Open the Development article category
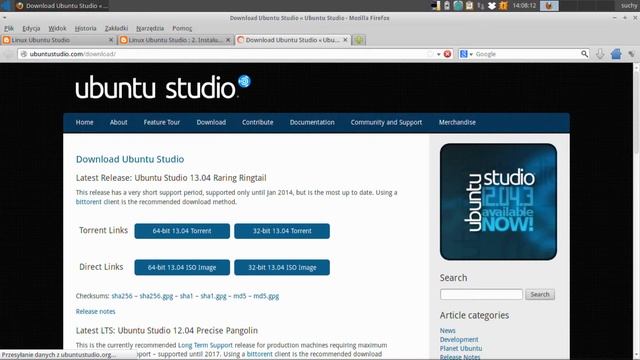 pyautogui.click(x=459, y=340)
